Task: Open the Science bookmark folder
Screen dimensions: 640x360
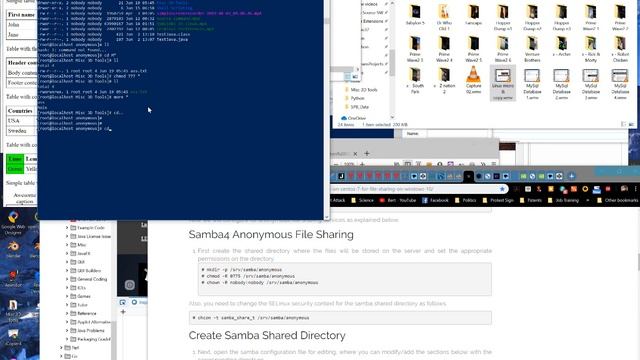Action: click(362, 200)
